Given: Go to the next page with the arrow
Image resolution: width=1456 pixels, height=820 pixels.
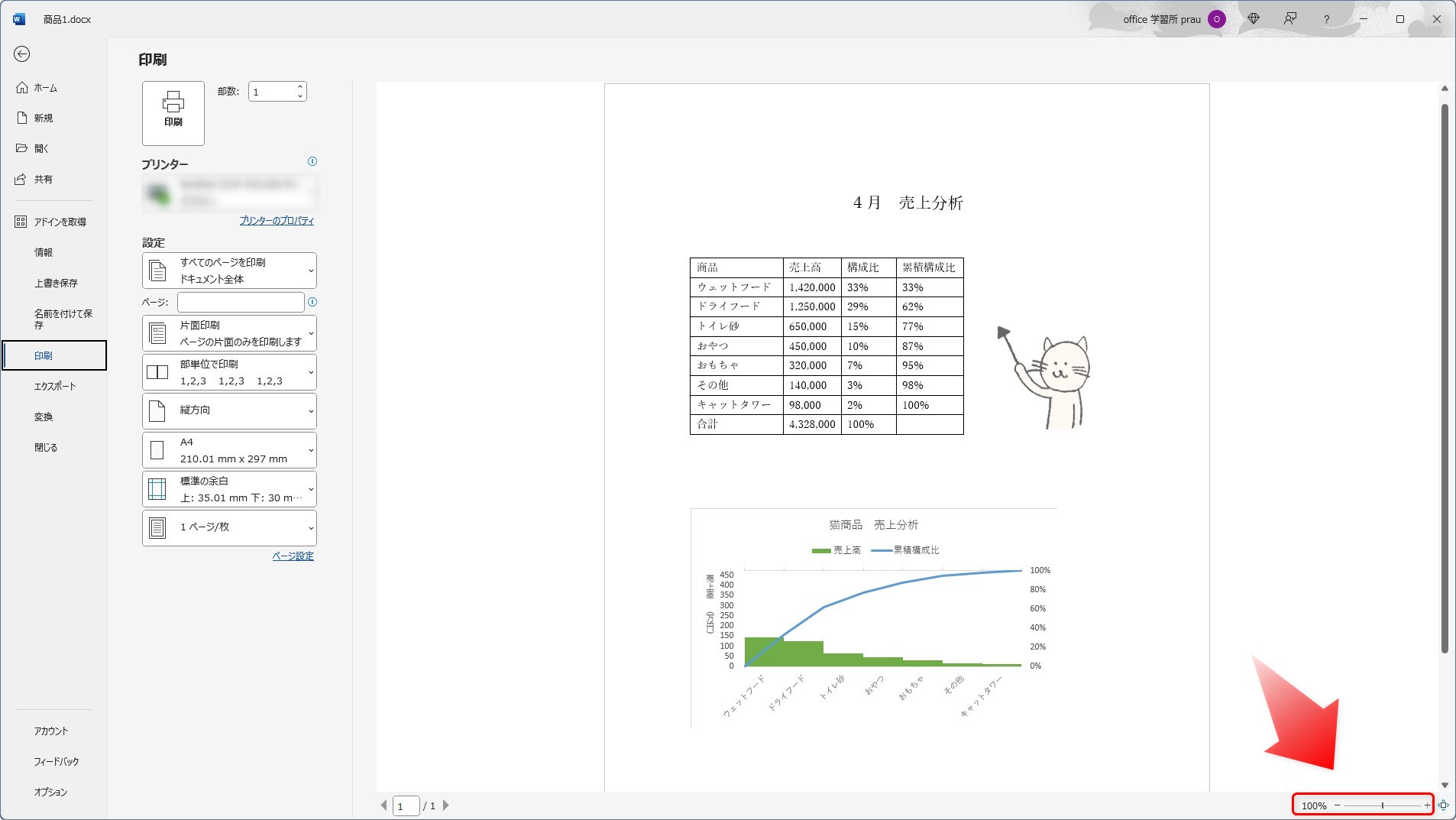Looking at the screenshot, I should pyautogui.click(x=446, y=805).
